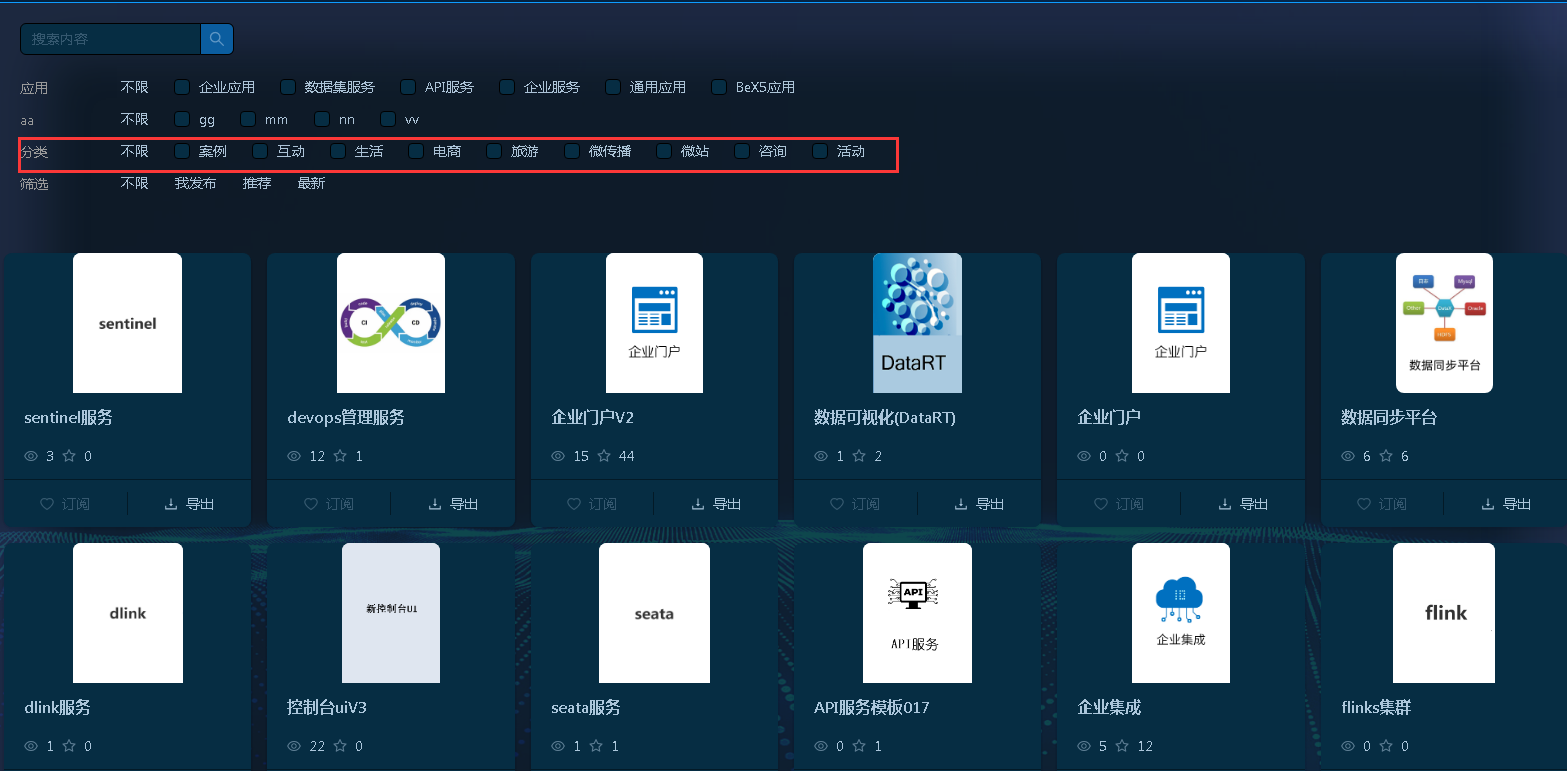Filter by 我发布
This screenshot has width=1567, height=771.
tap(195, 183)
